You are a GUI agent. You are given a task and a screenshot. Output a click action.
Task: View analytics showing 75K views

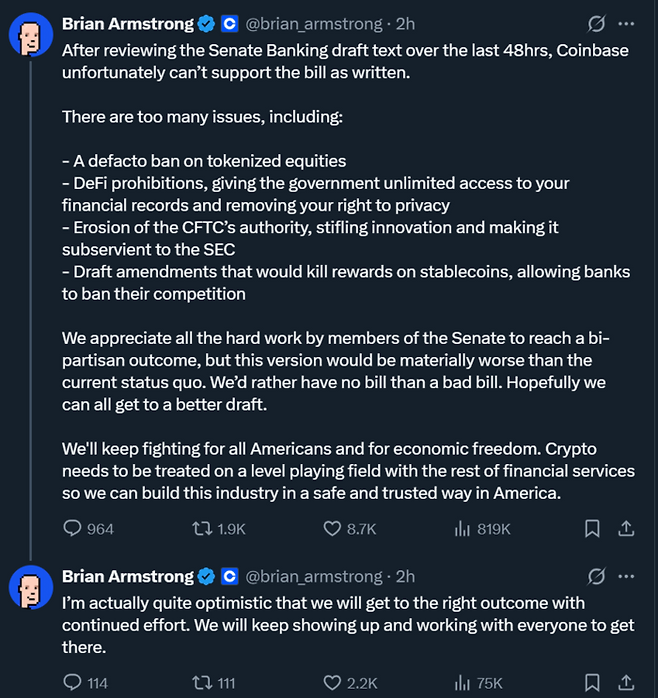point(462,683)
